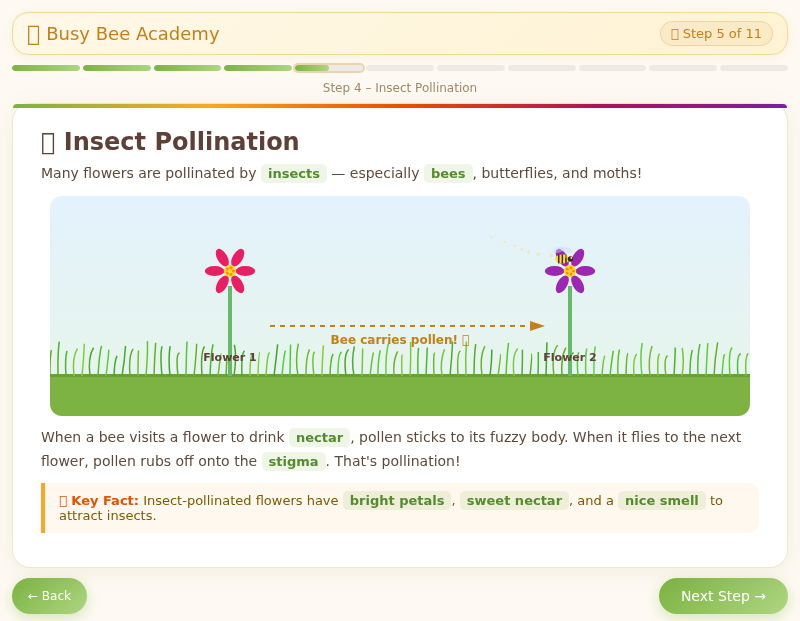Screen dimensions: 800x621
Task: Click the fifth progress bar segment
Action: pos(328,68)
